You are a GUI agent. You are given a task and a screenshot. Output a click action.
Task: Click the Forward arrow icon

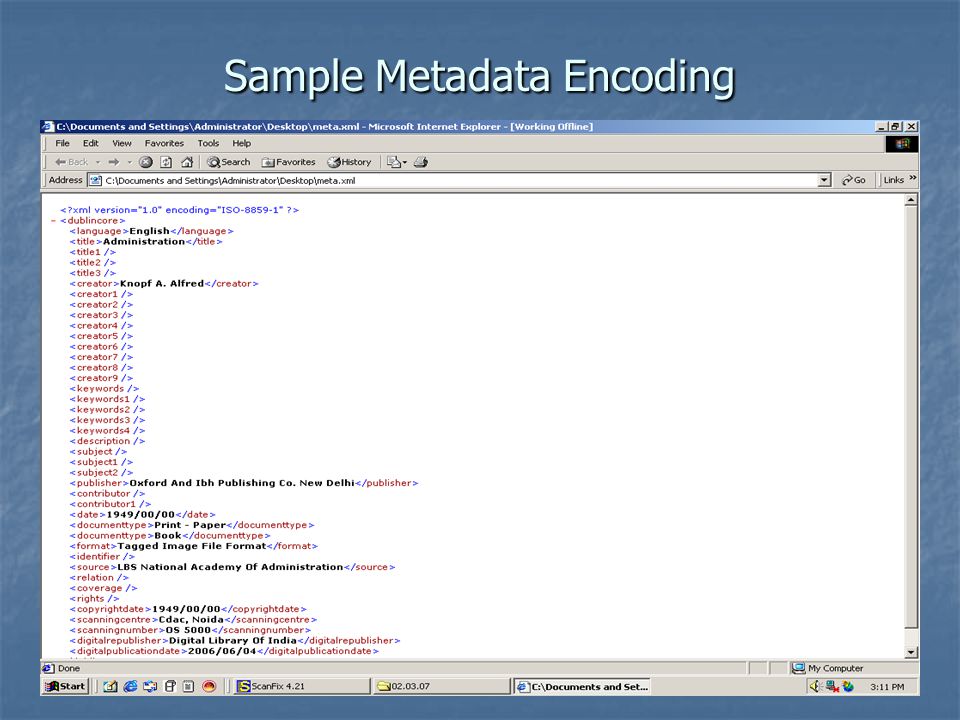[113, 162]
